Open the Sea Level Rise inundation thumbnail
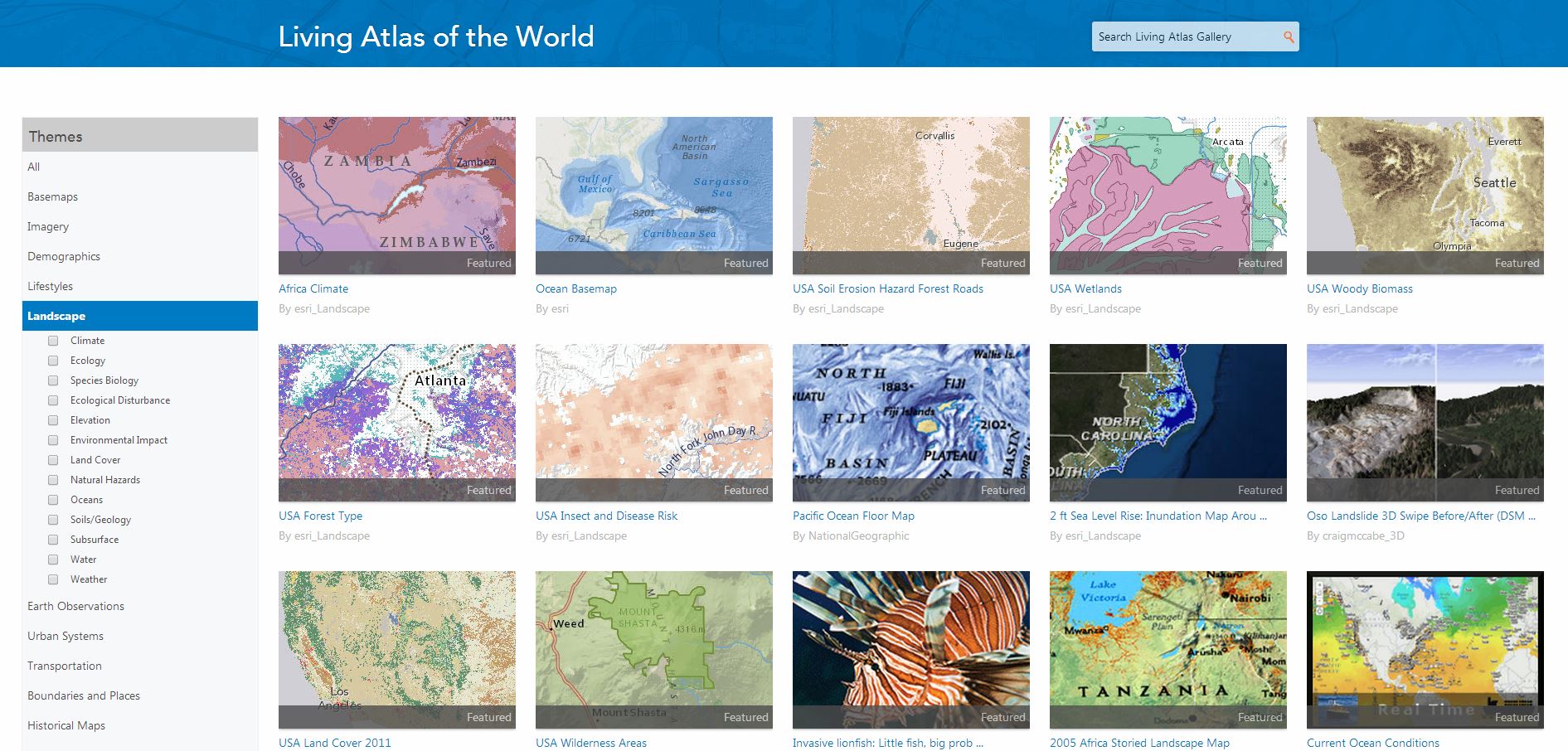 pos(1168,423)
